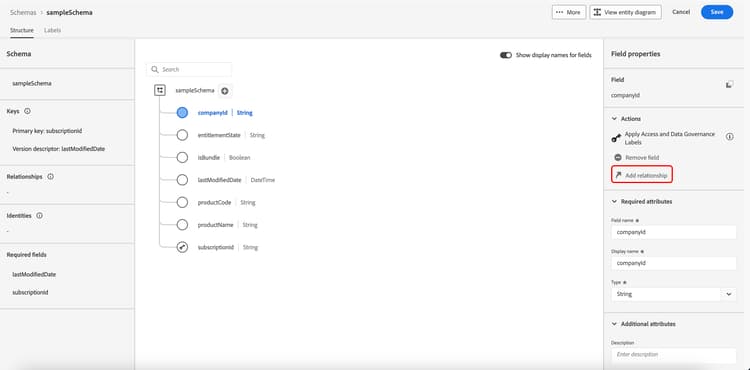The width and height of the screenshot is (750, 370).
Task: Click Apply Access and Data Governance Labels
Action: point(670,138)
